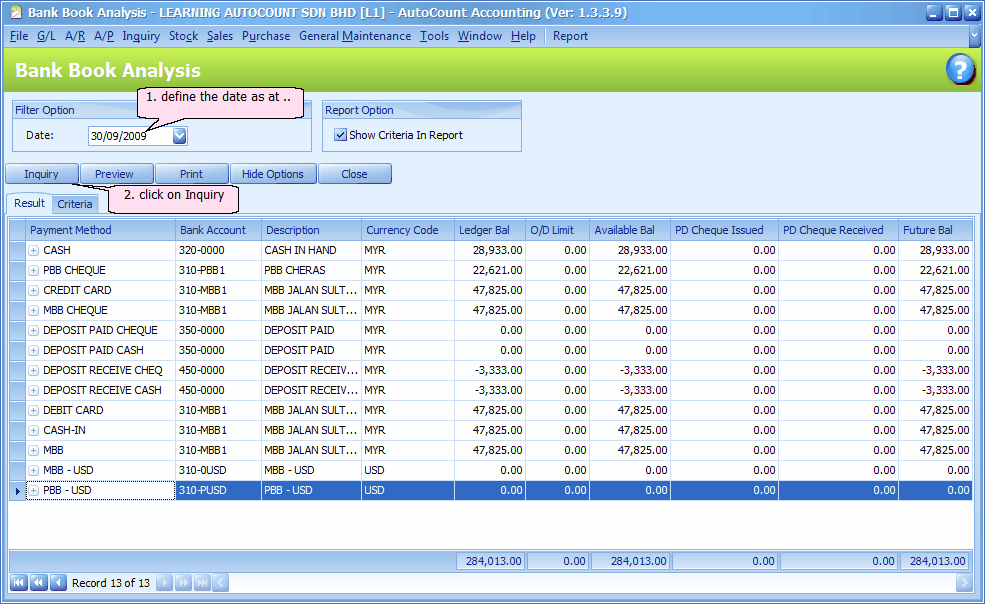
Task: Select the PBB CHERAS description cell
Action: click(312, 270)
